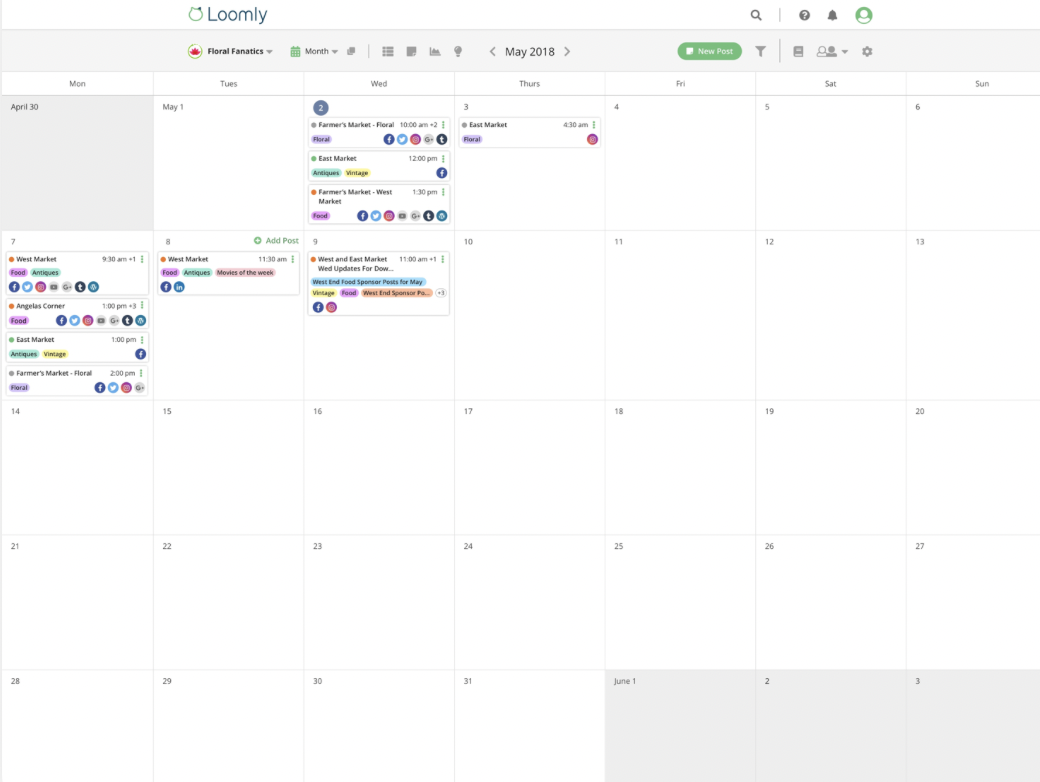
Task: Click the Loomly logo
Action: (x=228, y=14)
